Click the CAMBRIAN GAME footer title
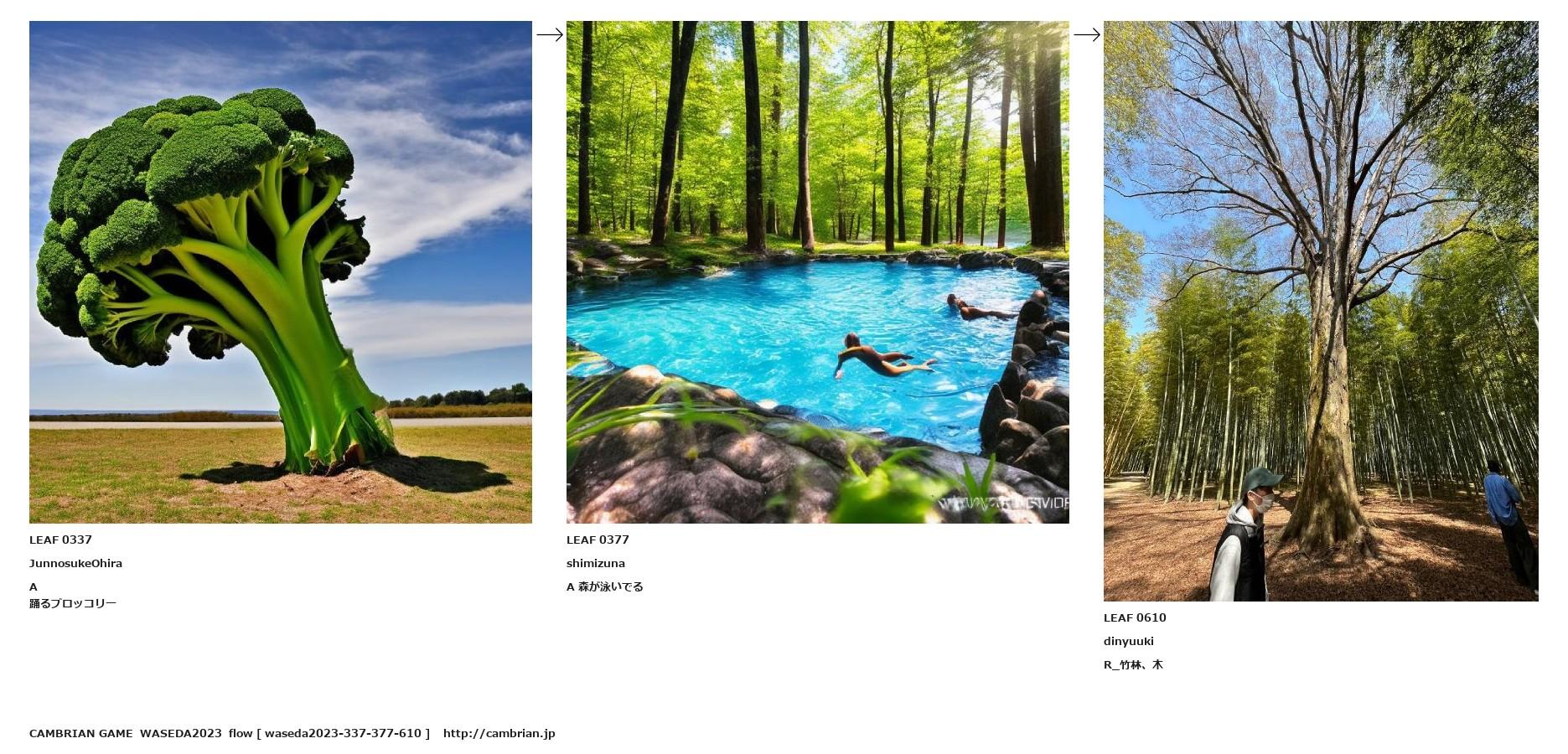Screen dimensions: 1568x754 [x=80, y=733]
